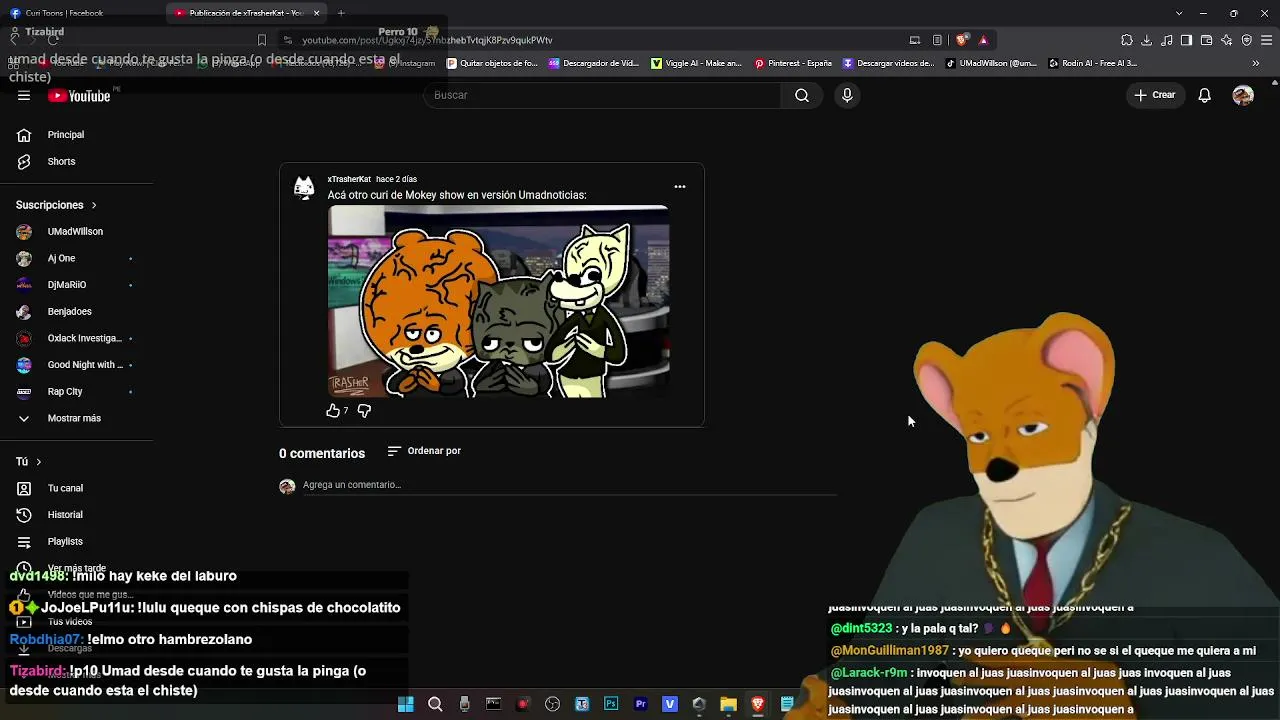Open Premiere Pro from the taskbar
This screenshot has height=720, width=1280.
point(641,704)
